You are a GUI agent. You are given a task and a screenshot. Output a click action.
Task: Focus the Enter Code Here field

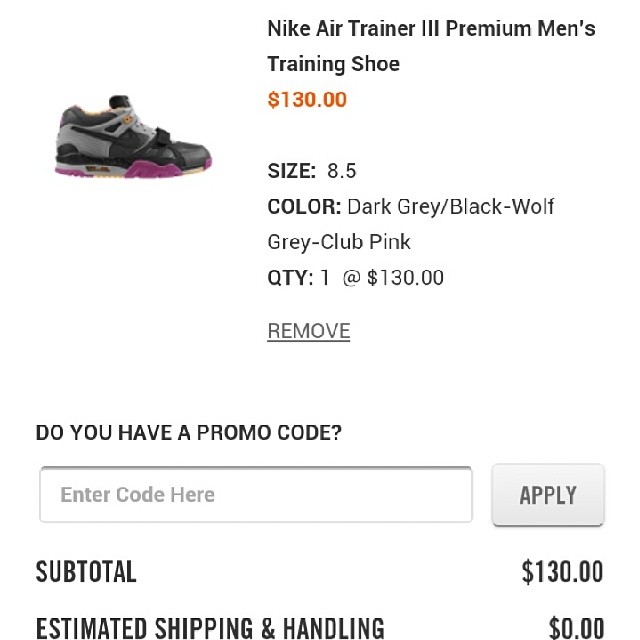point(255,494)
